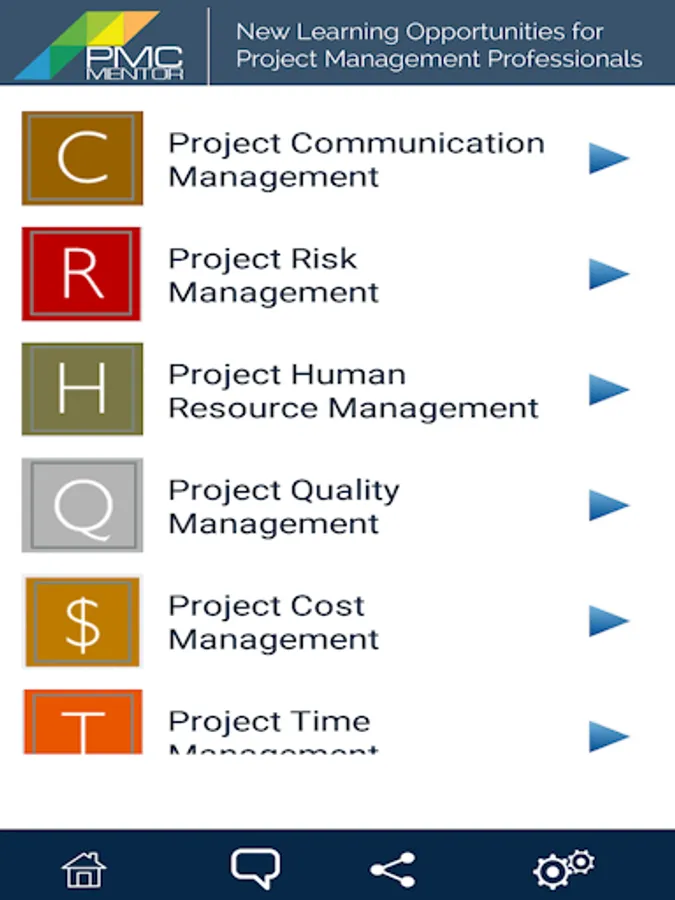Expand the Project Time Management arrow
675x900 pixels.
click(609, 736)
